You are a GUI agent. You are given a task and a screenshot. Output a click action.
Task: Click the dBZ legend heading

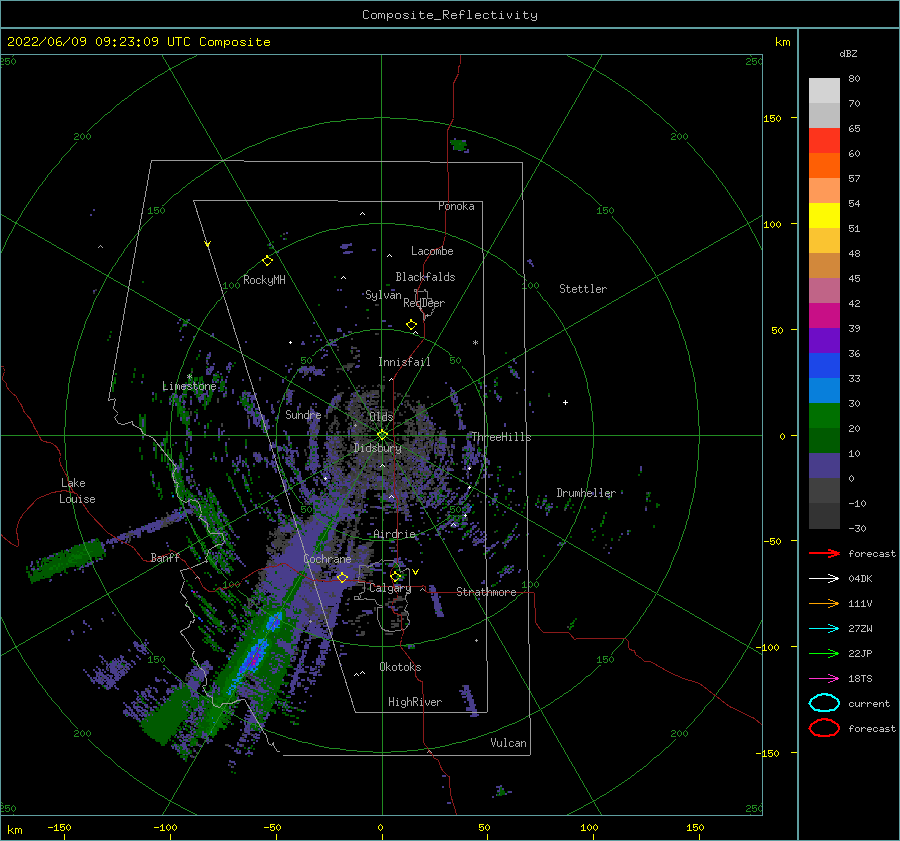pyautogui.click(x=848, y=53)
